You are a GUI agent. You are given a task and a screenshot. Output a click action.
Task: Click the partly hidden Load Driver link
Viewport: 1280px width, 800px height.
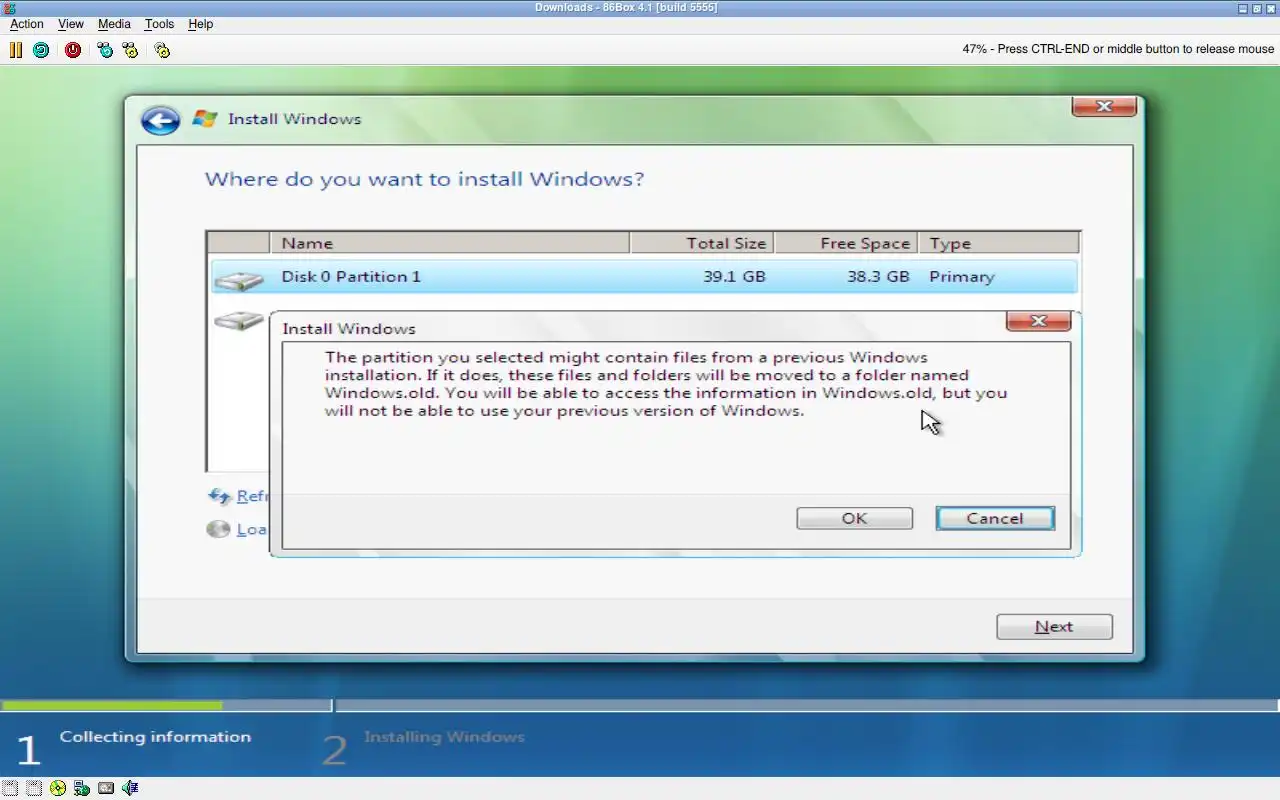252,529
